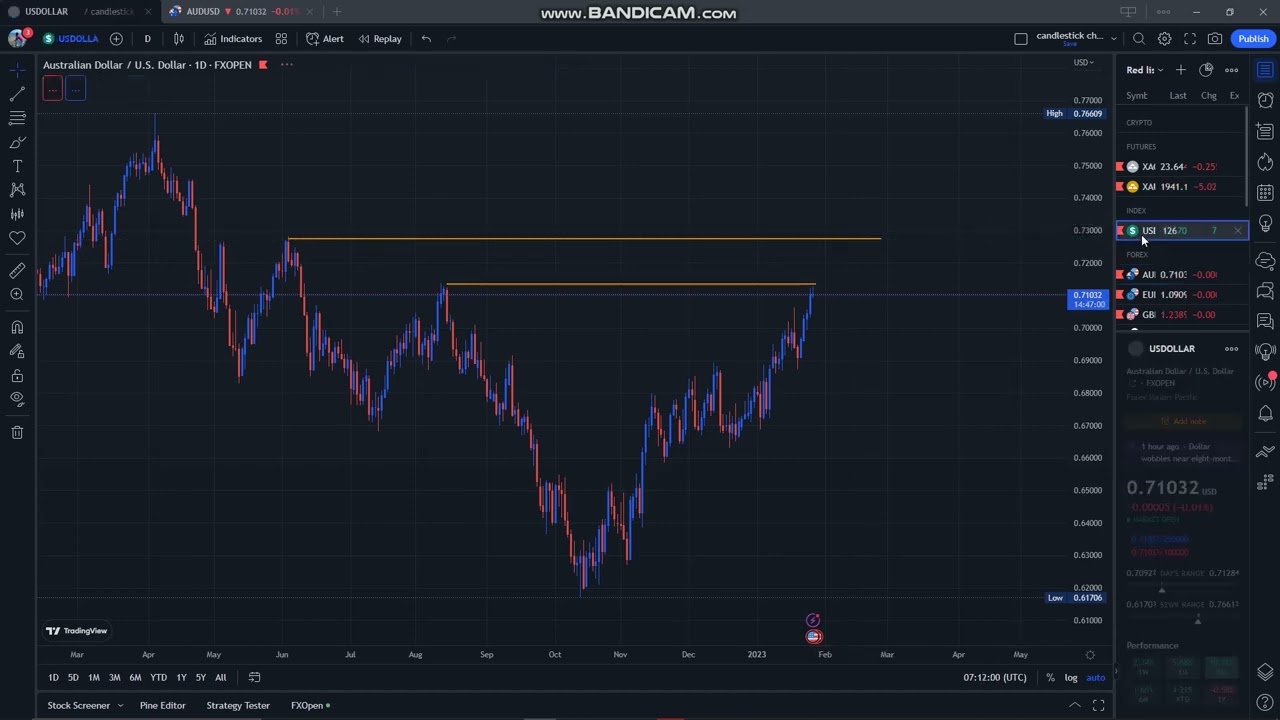Open the ideas lightbulb icon

1265,223
